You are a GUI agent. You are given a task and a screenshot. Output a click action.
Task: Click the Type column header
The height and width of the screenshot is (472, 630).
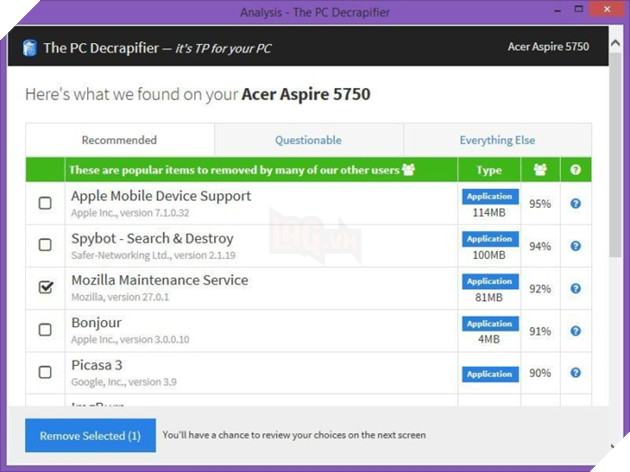point(489,170)
